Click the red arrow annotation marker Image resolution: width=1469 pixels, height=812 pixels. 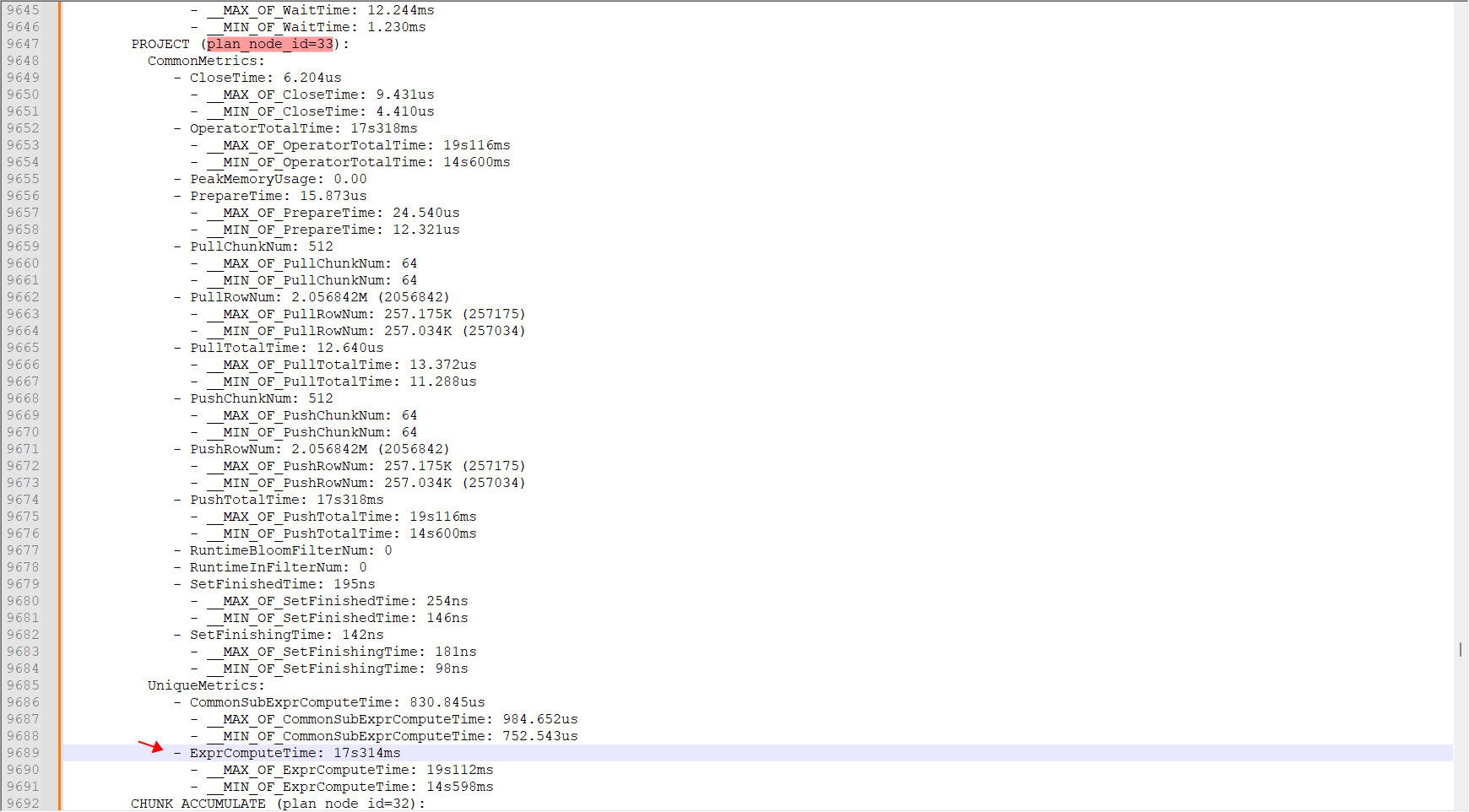pyautogui.click(x=151, y=746)
